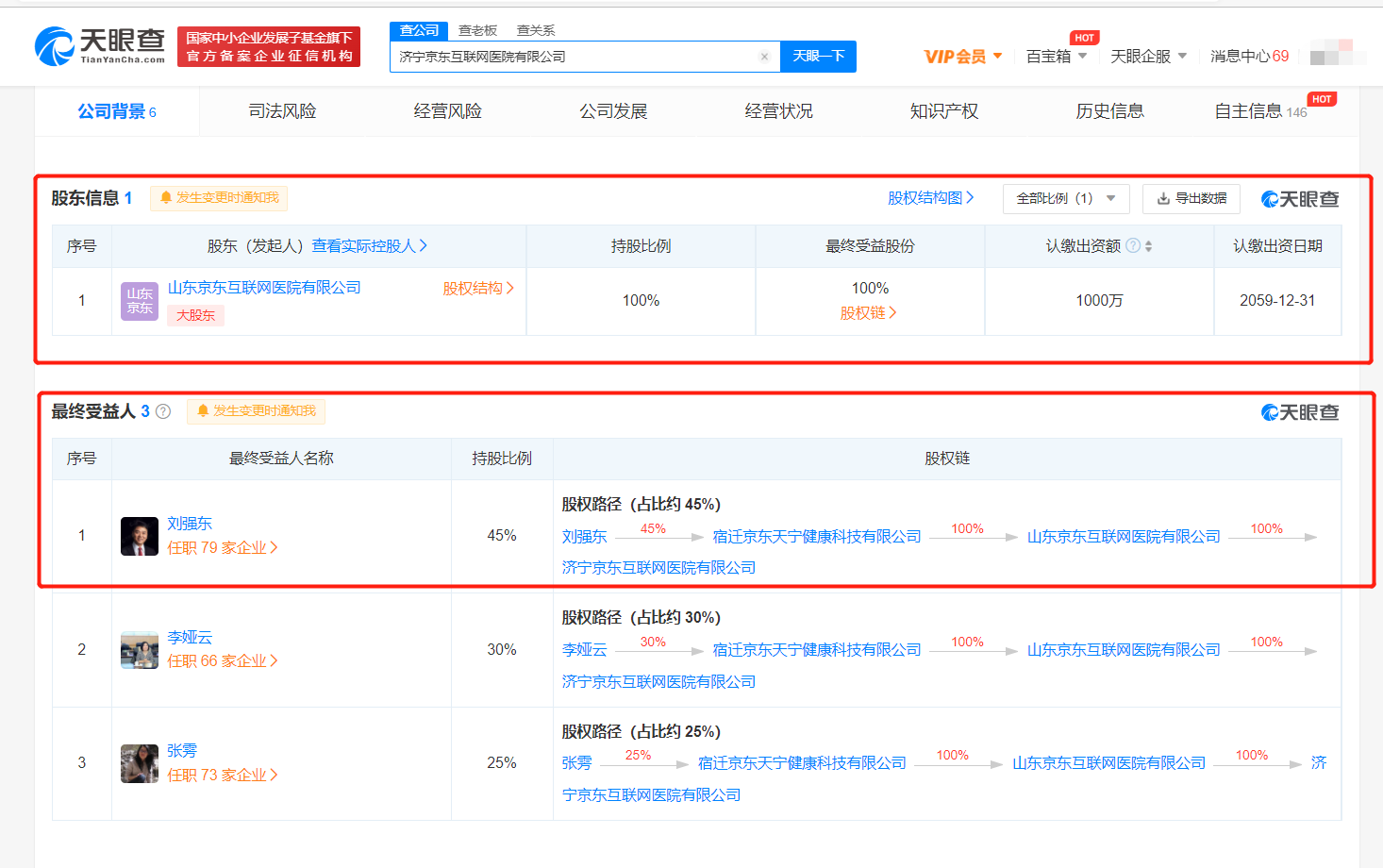
Task: Click the 天眼查 logo icon
Action: [57, 42]
